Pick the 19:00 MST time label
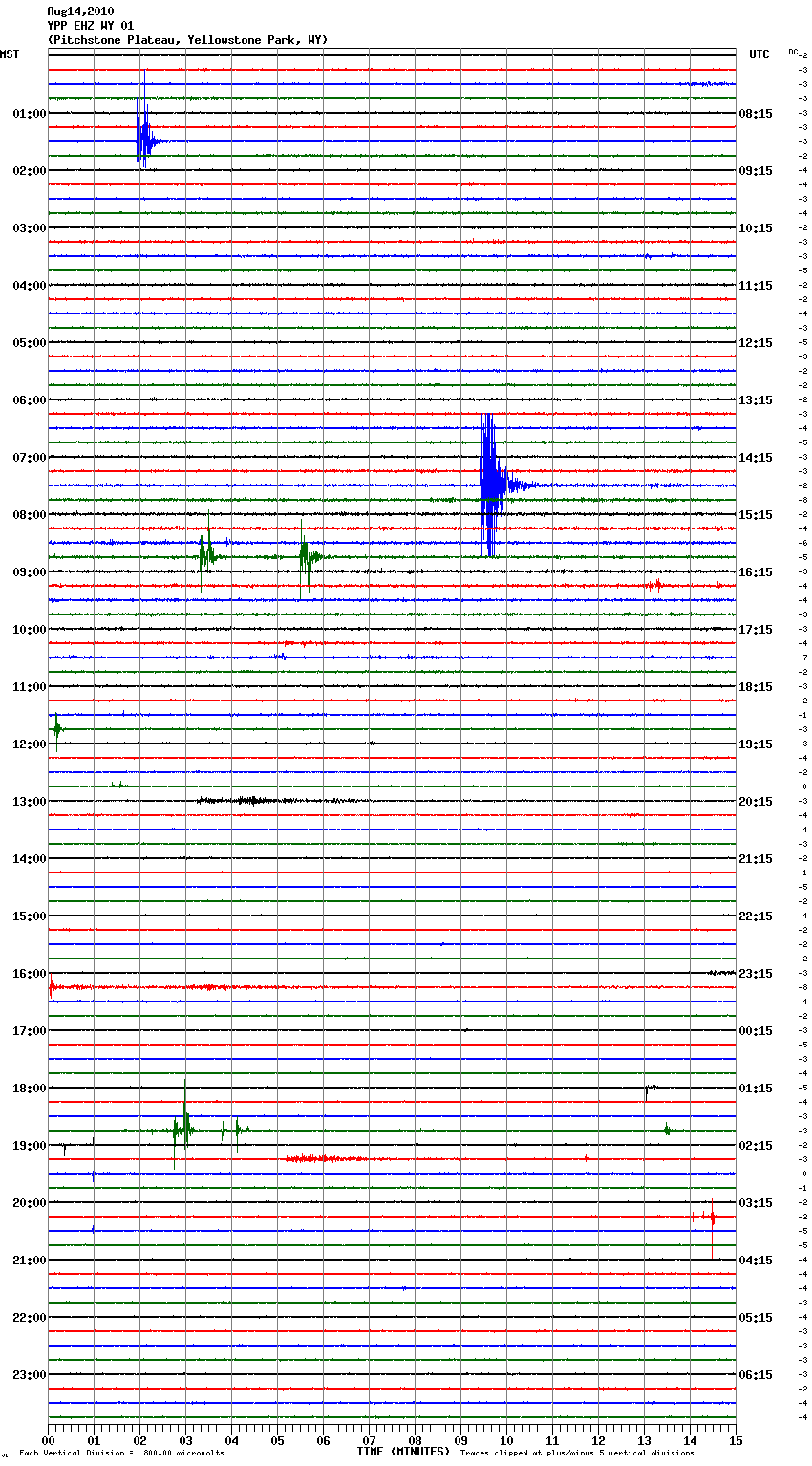Screen dimensions: 812x1466 [30, 1146]
